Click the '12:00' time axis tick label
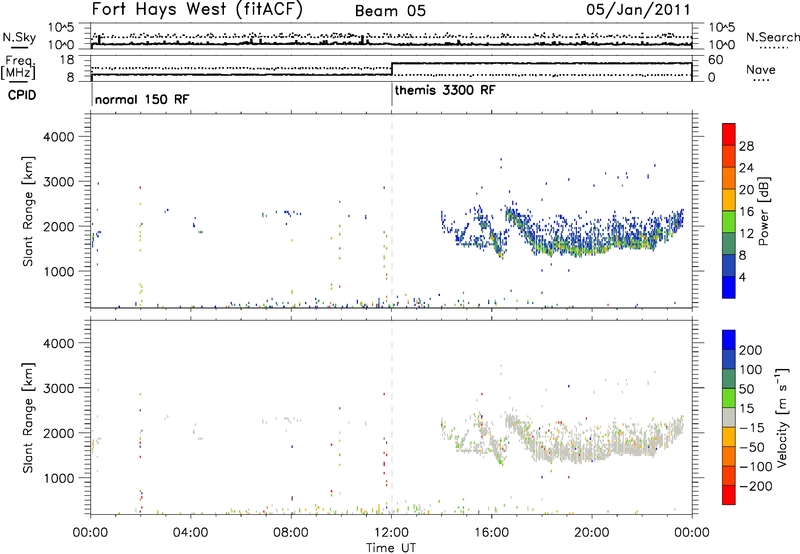 391,533
